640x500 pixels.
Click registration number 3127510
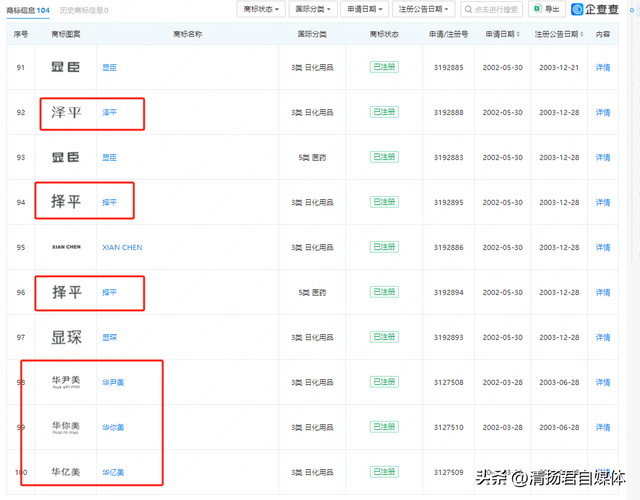tap(449, 427)
